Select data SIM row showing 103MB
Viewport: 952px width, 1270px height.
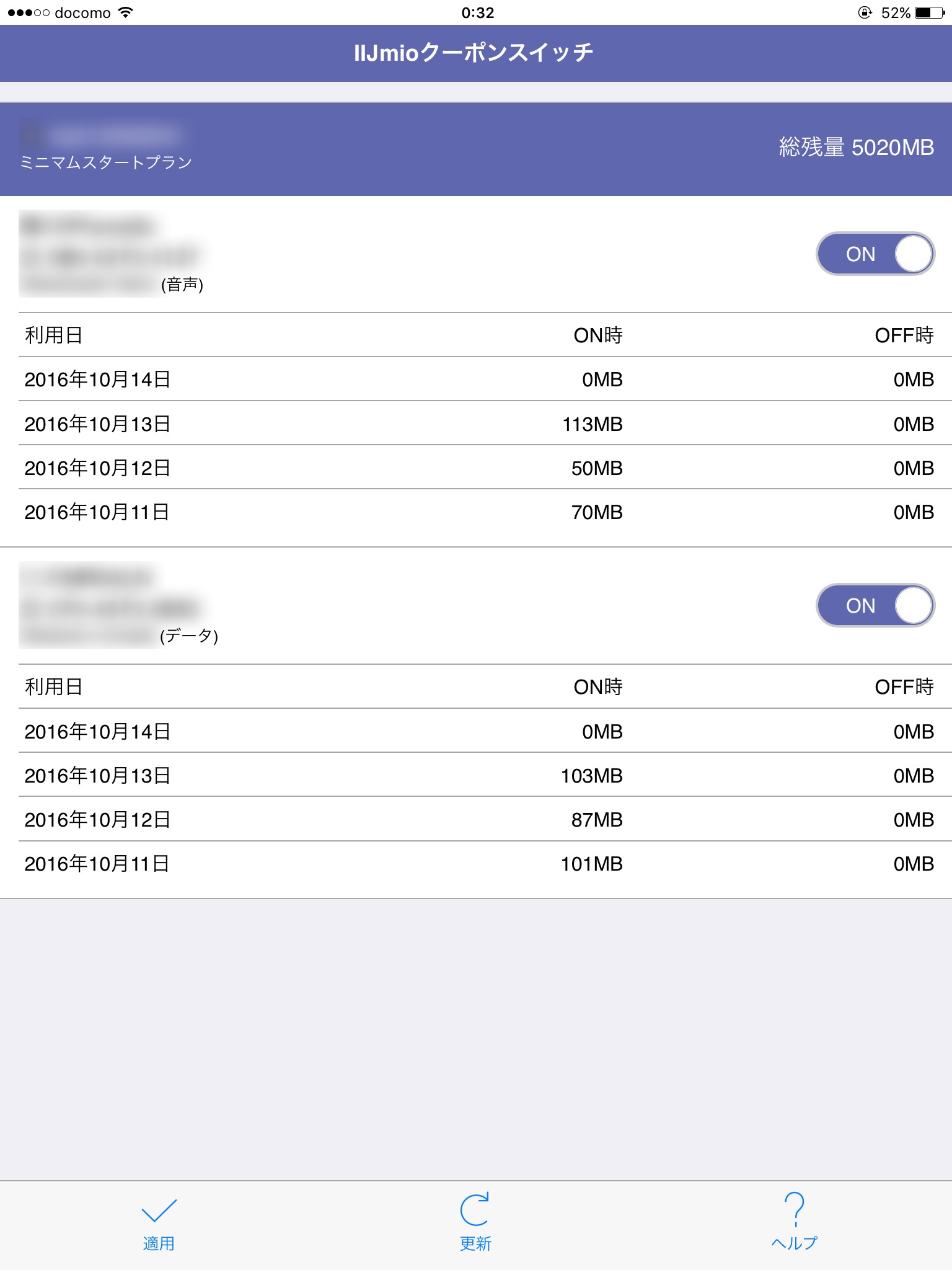click(476, 775)
